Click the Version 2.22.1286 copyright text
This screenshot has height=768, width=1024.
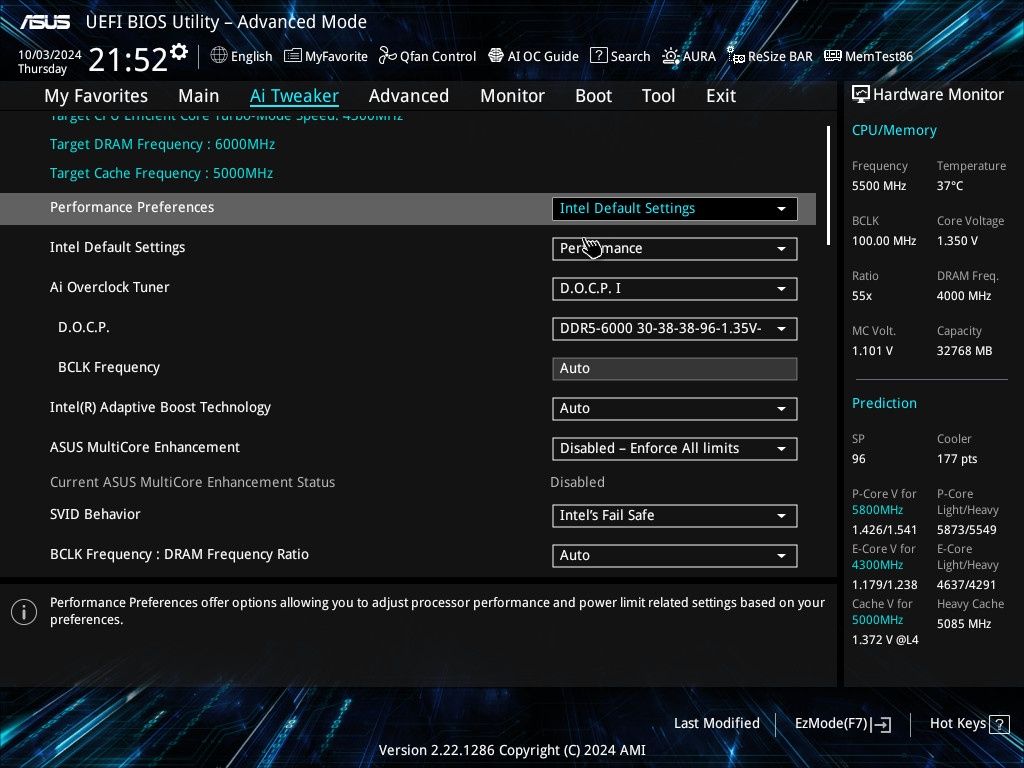[x=512, y=750]
